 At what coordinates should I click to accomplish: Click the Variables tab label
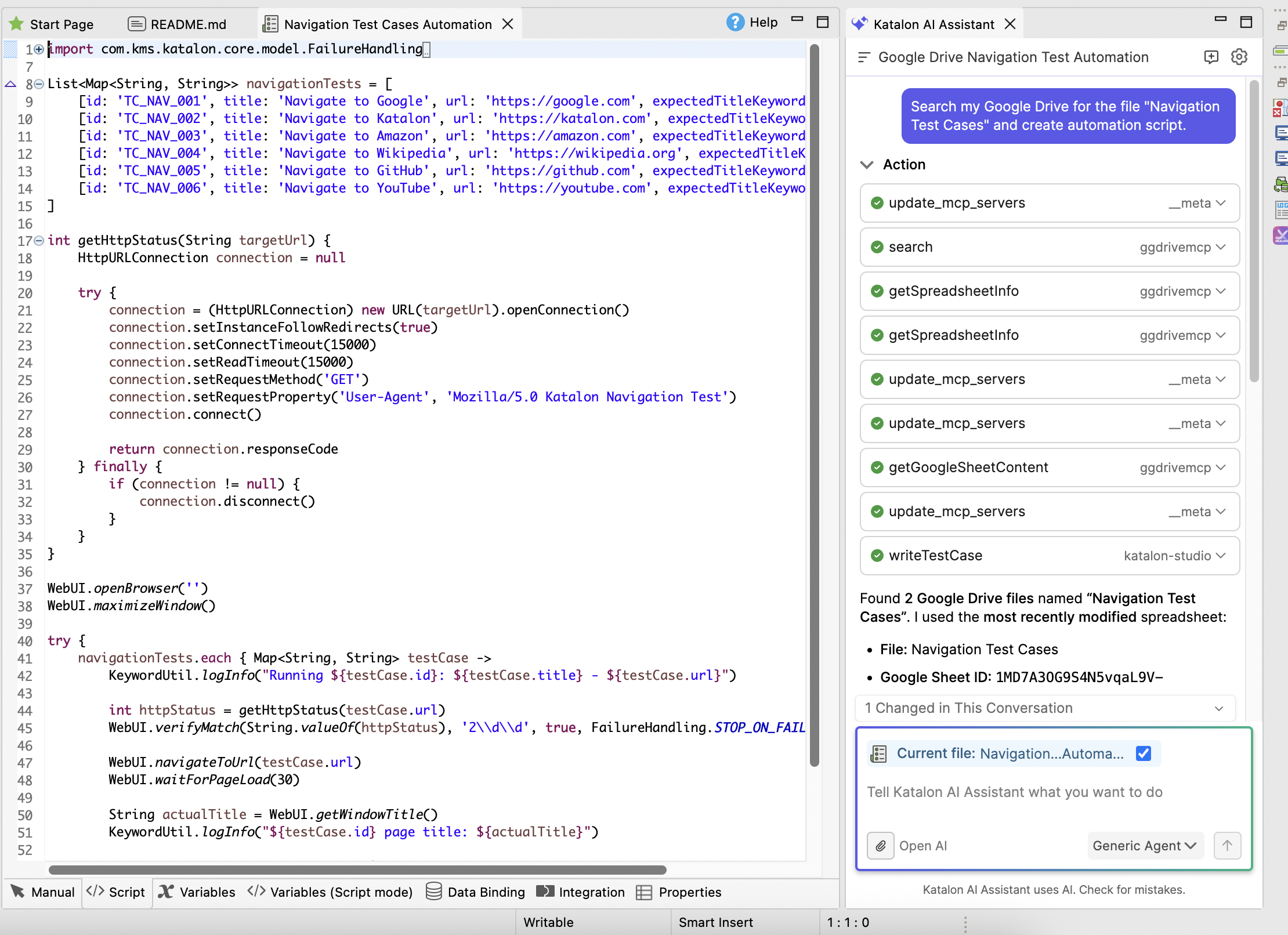pyautogui.click(x=208, y=892)
